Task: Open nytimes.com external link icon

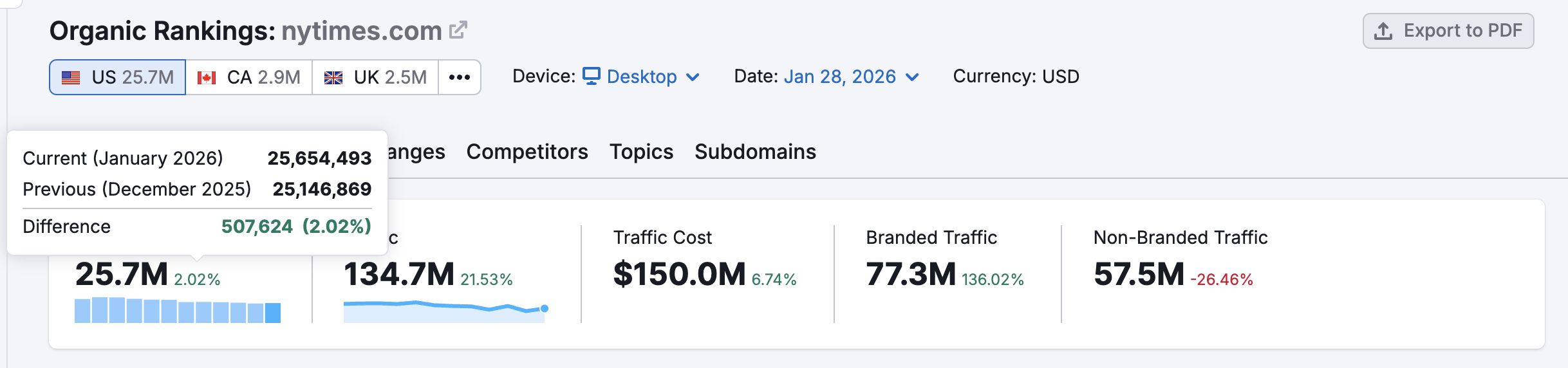Action: pos(458,30)
